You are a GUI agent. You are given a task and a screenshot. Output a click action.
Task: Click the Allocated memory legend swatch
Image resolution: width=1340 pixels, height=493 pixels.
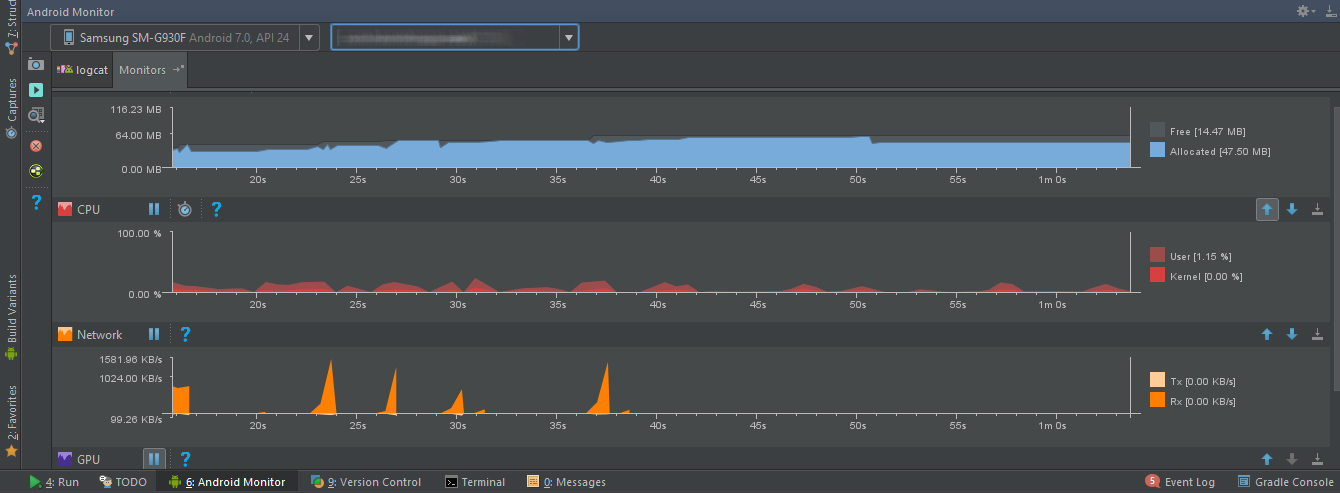point(1158,150)
